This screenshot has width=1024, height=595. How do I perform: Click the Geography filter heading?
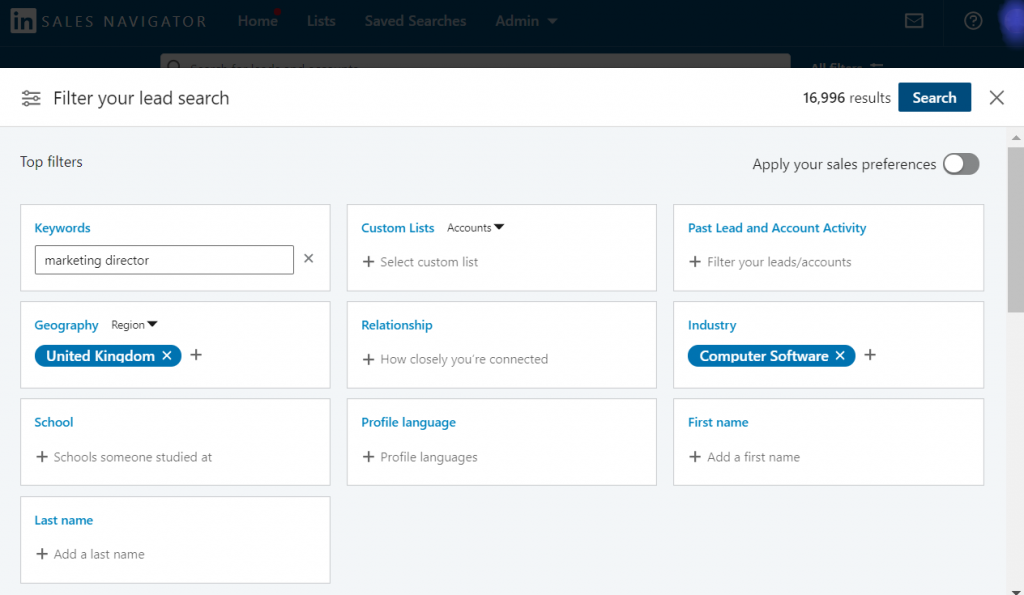click(66, 325)
